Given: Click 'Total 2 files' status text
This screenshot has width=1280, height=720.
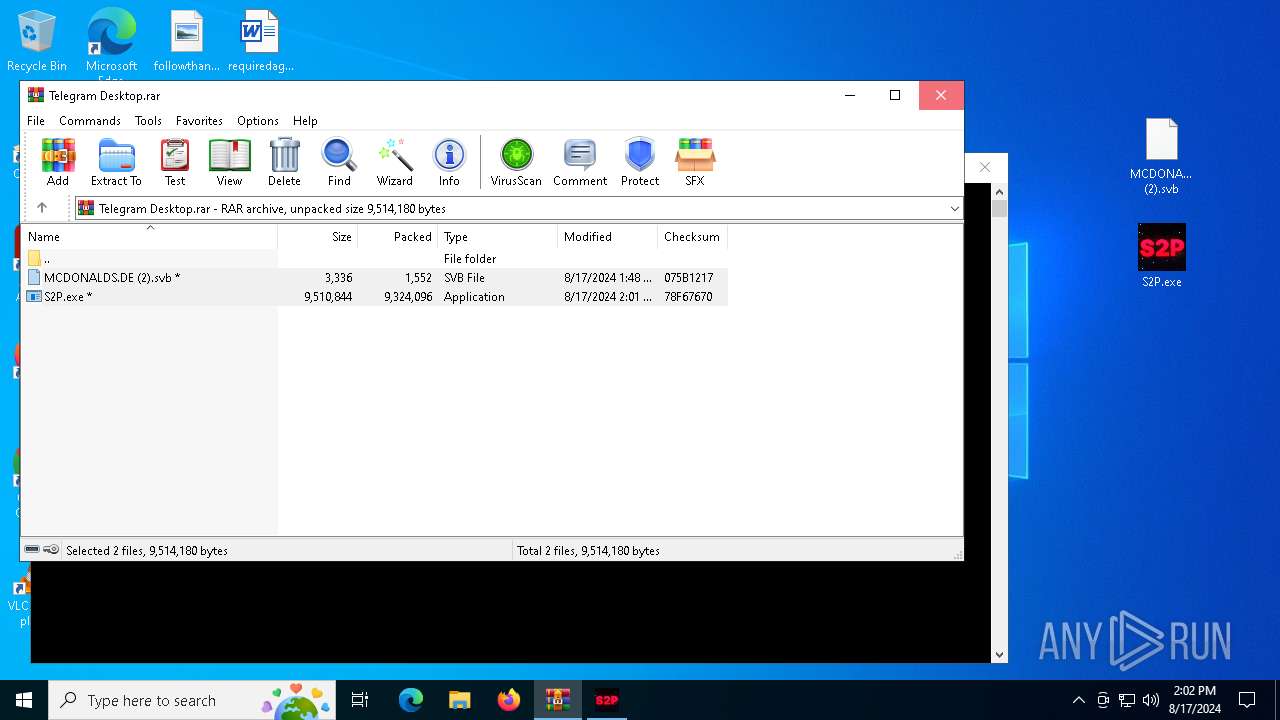Looking at the screenshot, I should coord(588,550).
